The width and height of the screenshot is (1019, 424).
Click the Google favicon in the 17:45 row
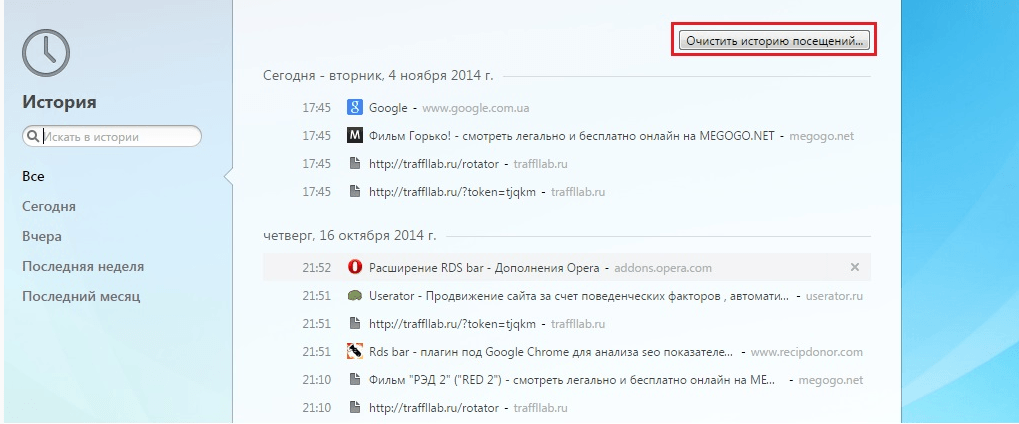tap(354, 107)
